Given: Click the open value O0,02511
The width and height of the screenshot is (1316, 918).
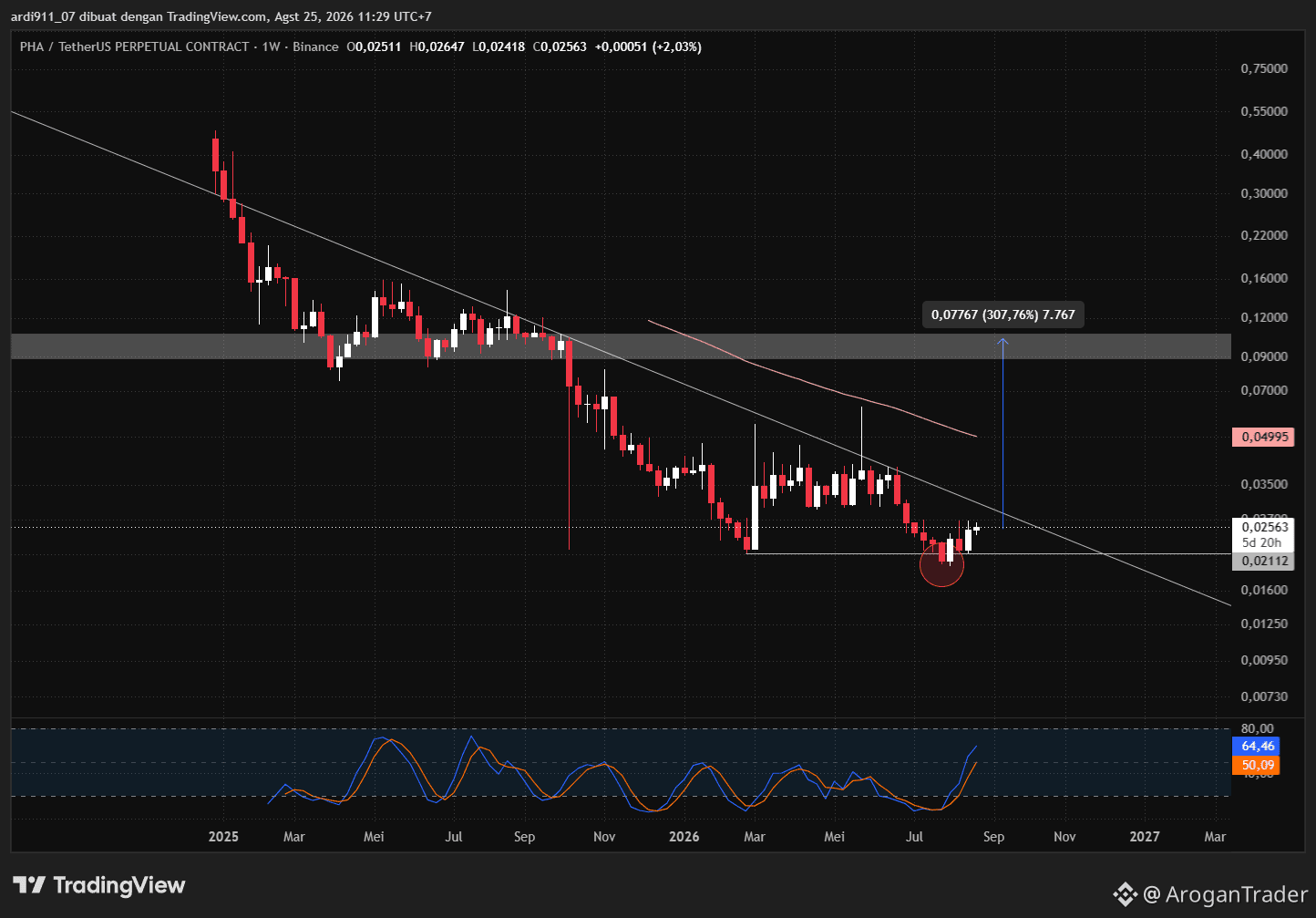Looking at the screenshot, I should (x=375, y=46).
